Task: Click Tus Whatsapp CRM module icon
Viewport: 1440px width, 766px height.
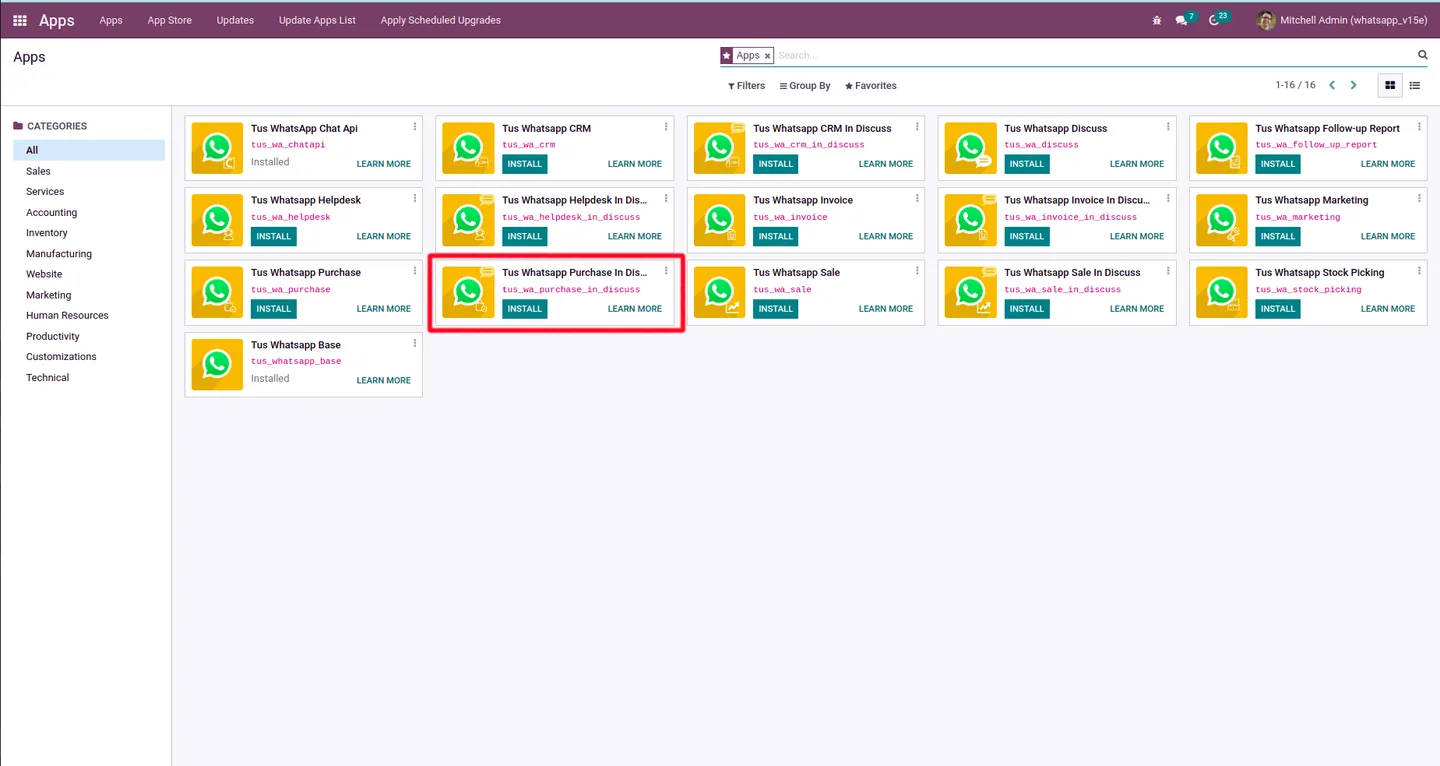Action: coord(468,148)
